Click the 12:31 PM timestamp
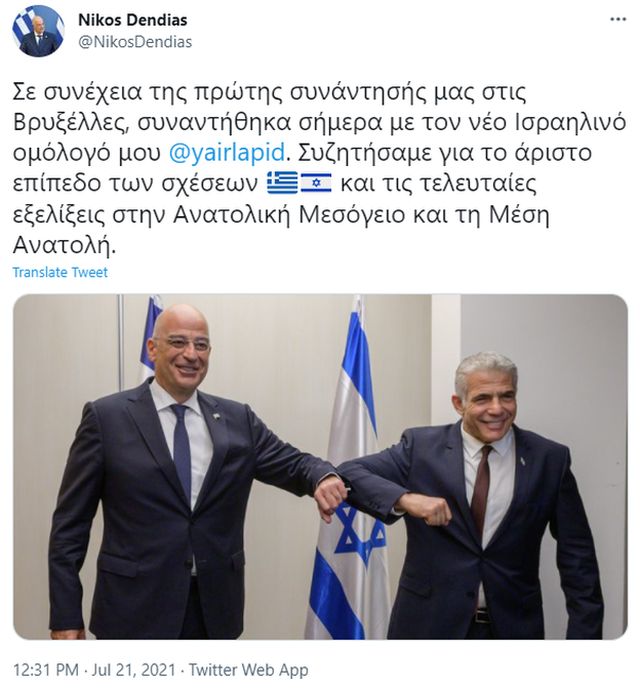640x688 pixels. 46,670
